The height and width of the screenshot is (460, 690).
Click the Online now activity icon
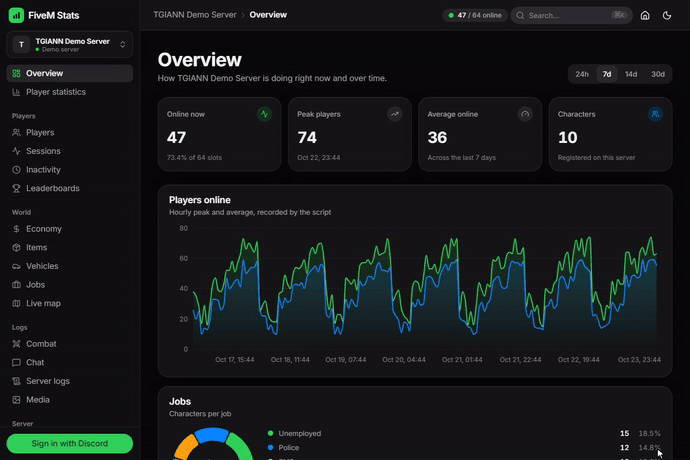(x=264, y=114)
